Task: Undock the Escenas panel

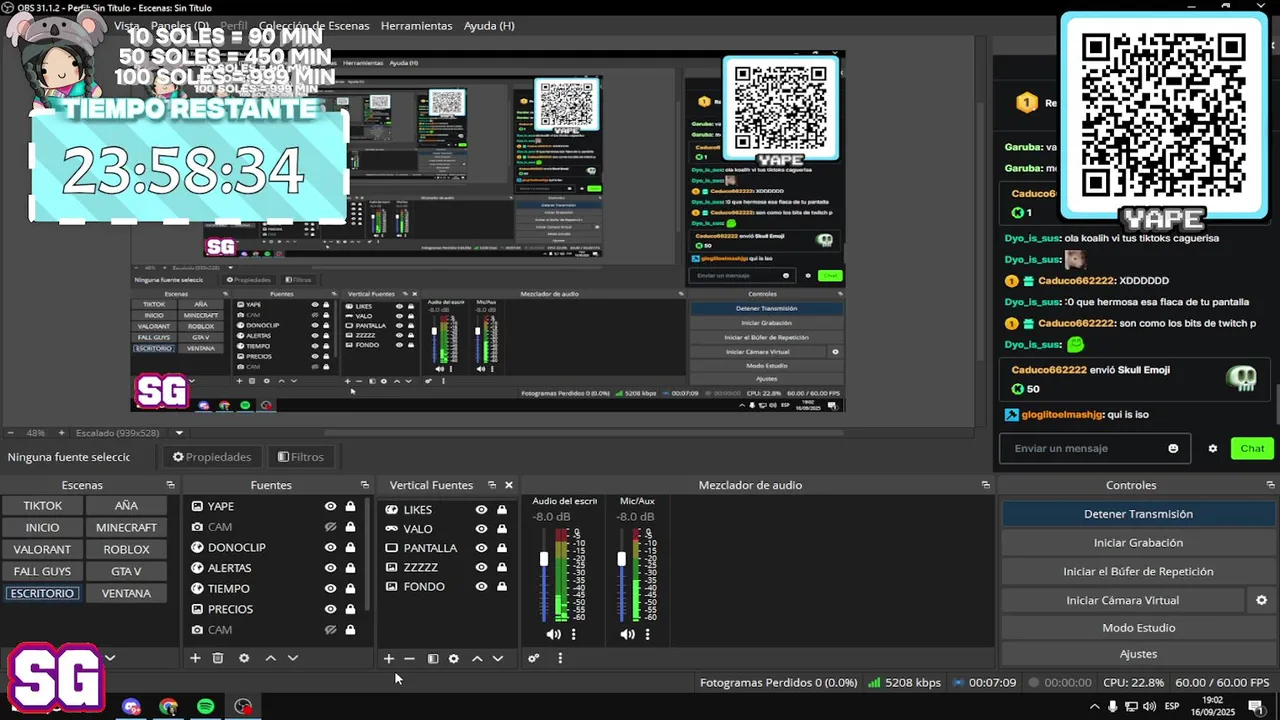Action: point(170,485)
